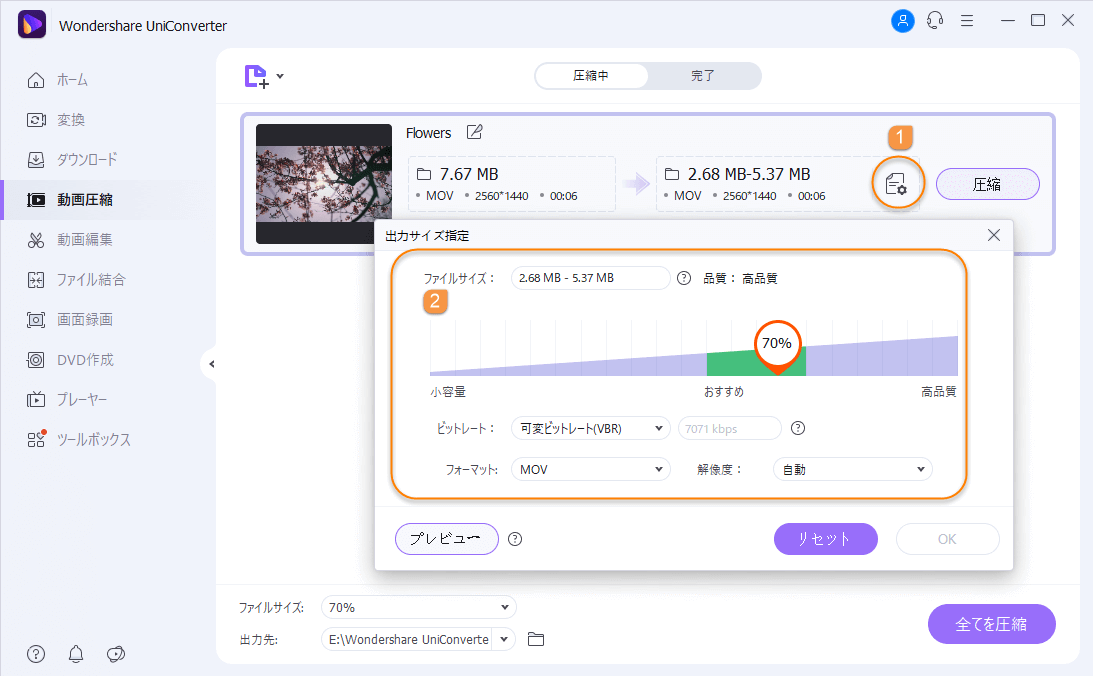Open the user account profile icon
This screenshot has width=1093, height=676.
903,21
